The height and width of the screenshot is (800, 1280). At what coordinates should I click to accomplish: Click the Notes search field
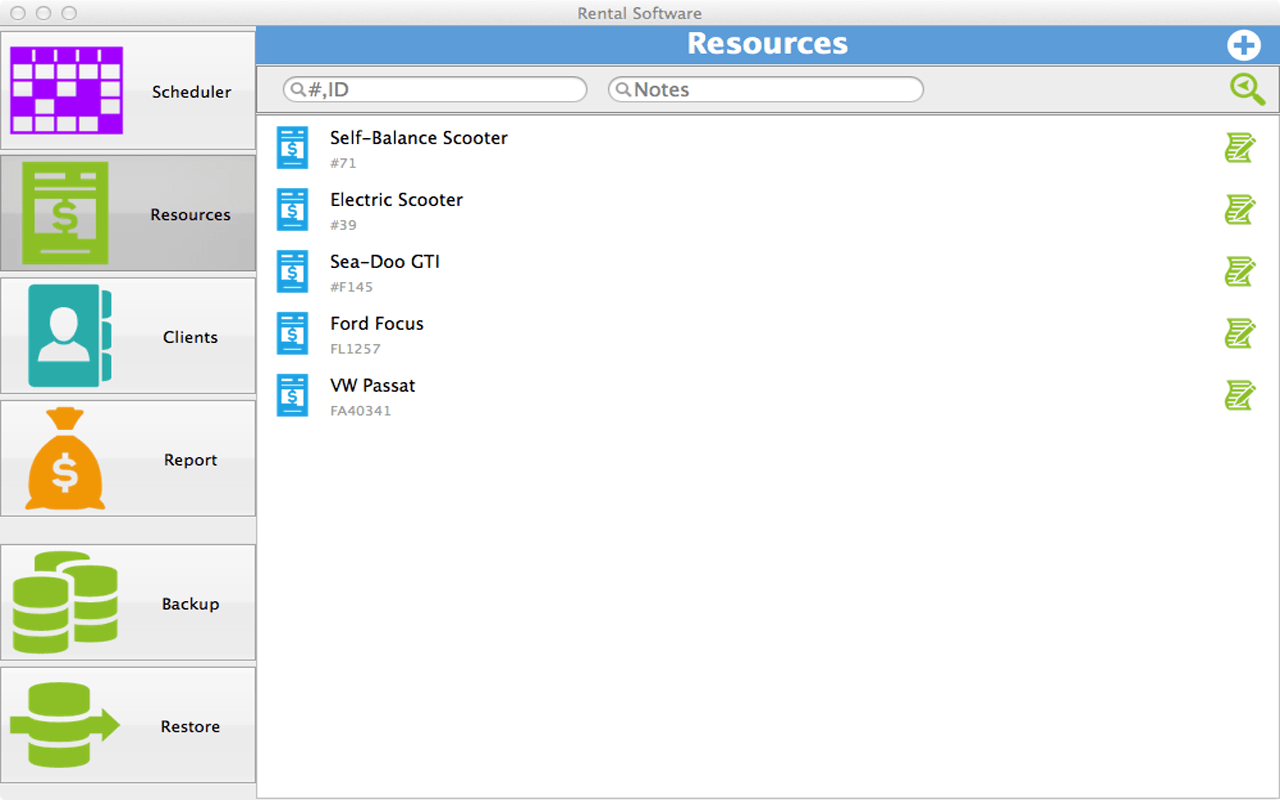pos(765,89)
